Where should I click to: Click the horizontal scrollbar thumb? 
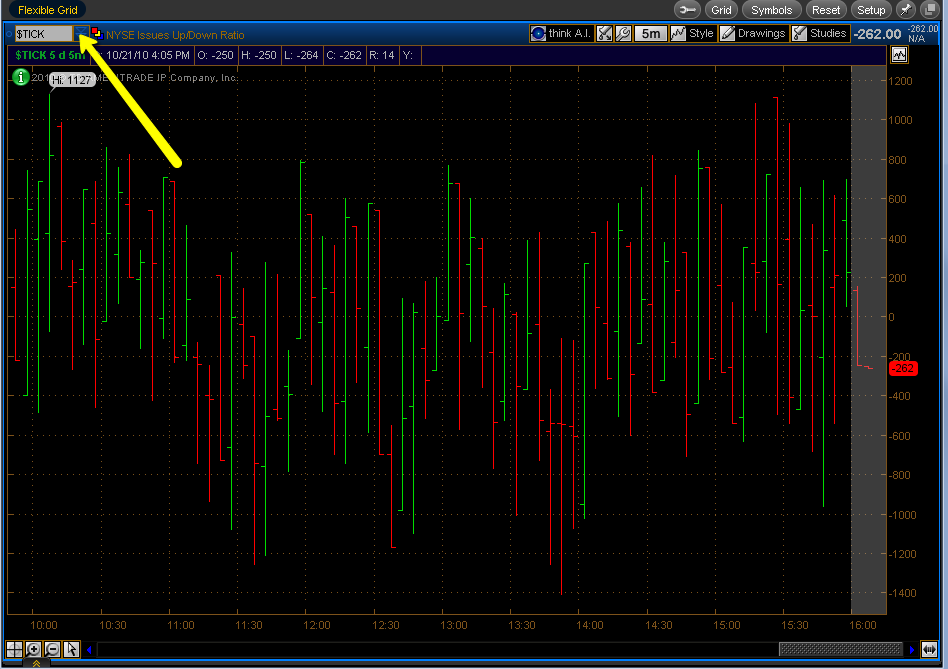point(840,650)
